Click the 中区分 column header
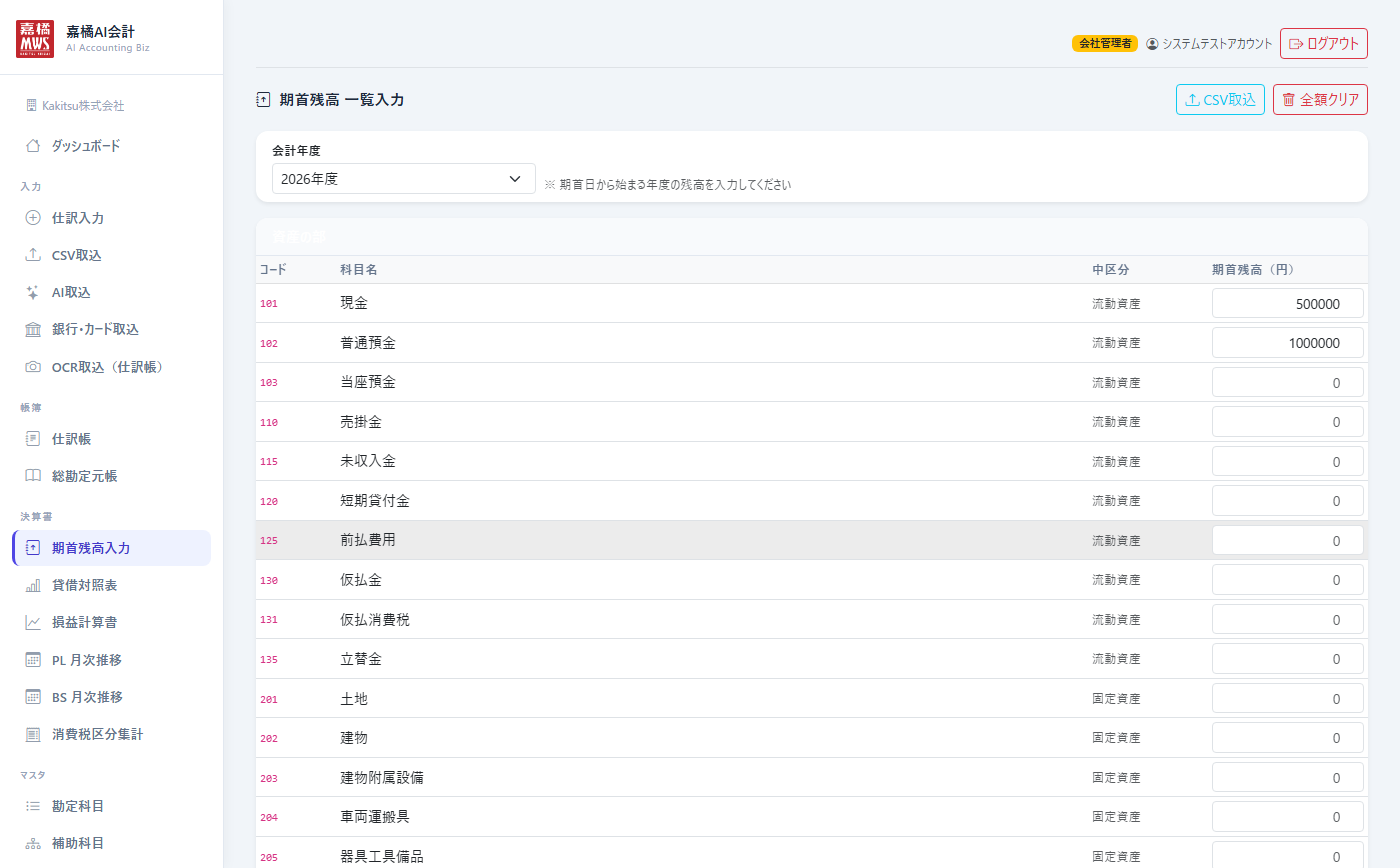 [1111, 270]
